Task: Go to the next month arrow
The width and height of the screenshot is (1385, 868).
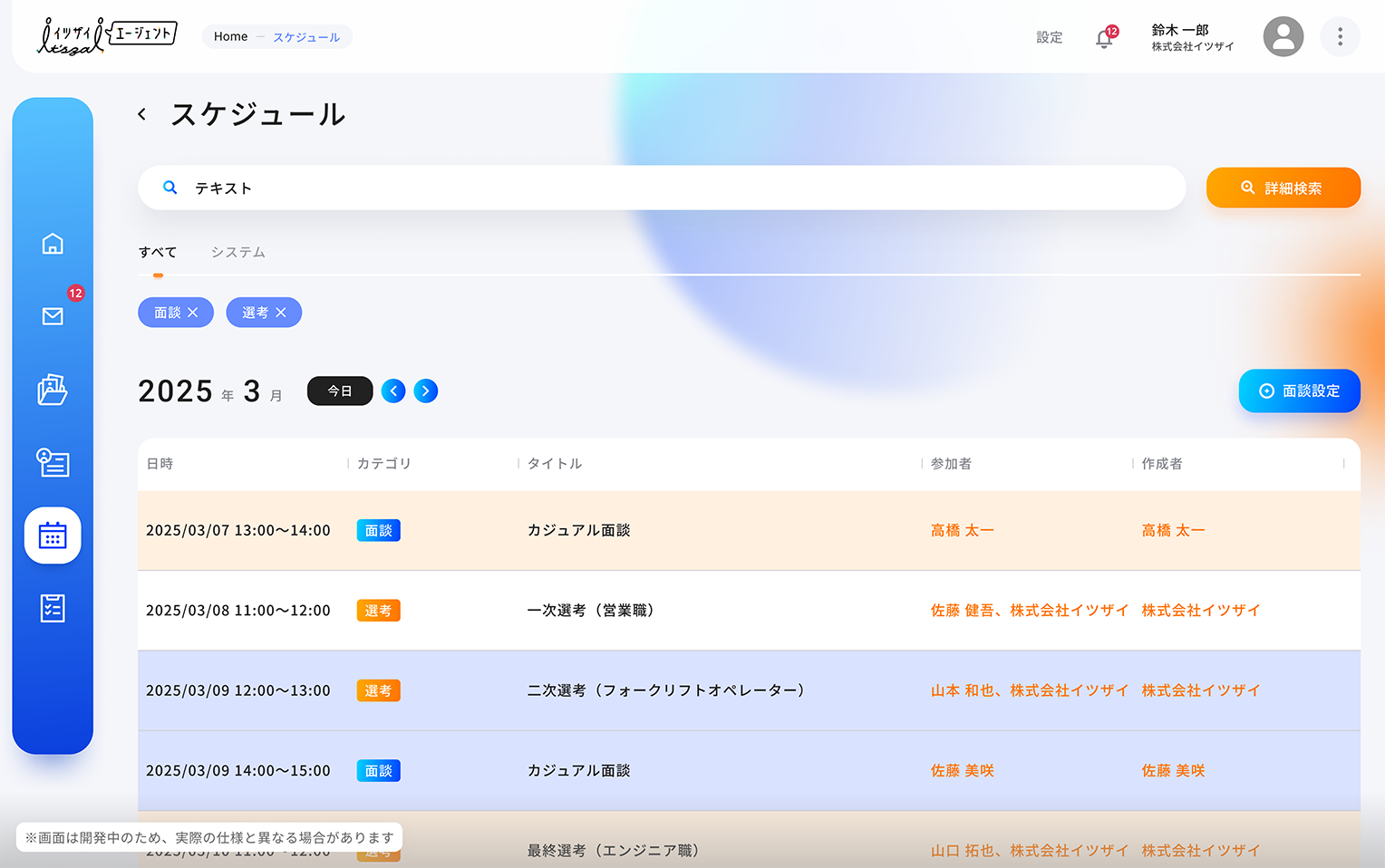Action: pos(426,391)
